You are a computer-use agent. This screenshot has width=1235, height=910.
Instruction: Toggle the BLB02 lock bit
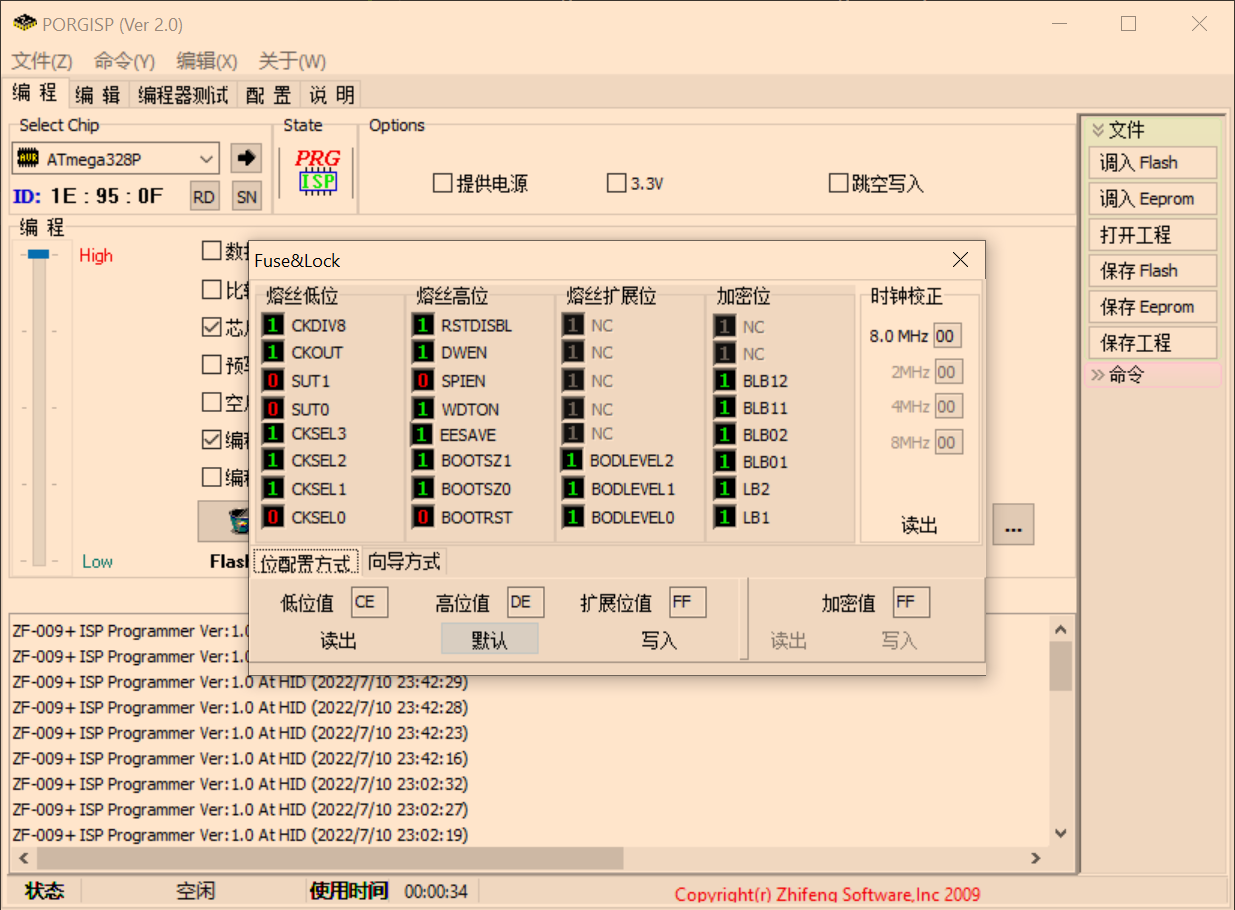coord(725,435)
